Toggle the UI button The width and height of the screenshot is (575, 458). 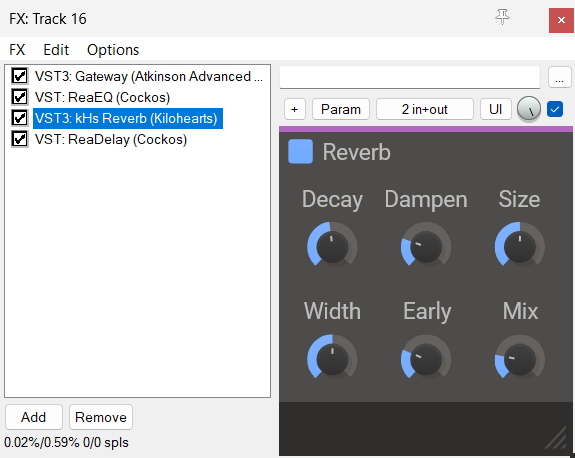495,109
